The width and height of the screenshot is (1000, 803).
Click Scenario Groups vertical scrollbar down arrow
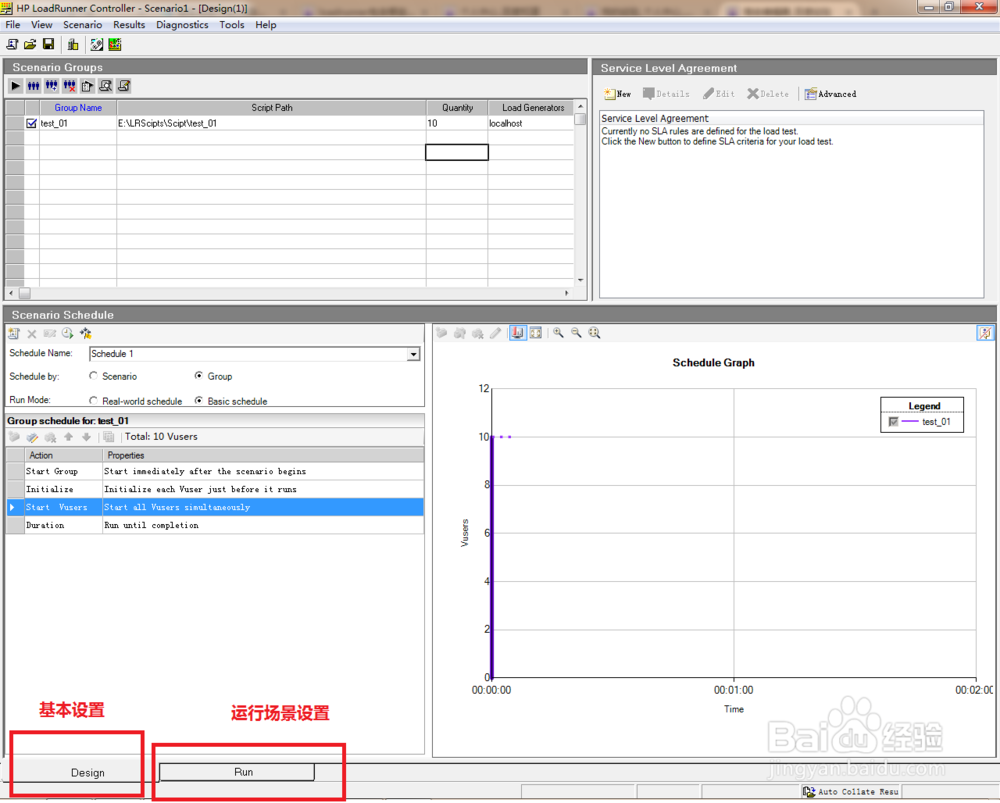tap(580, 280)
